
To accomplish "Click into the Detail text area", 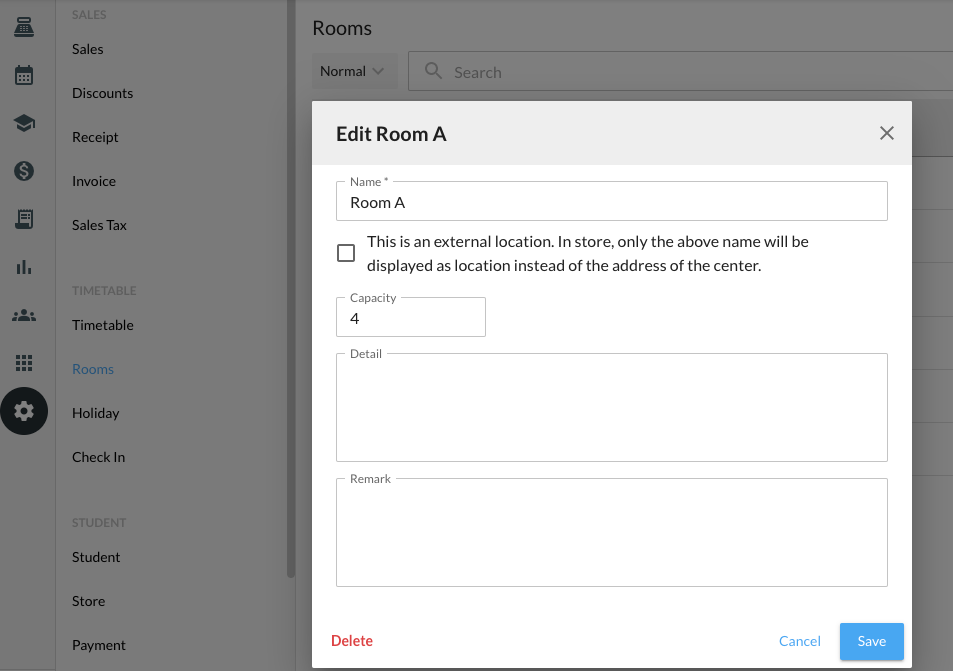I will click(611, 407).
